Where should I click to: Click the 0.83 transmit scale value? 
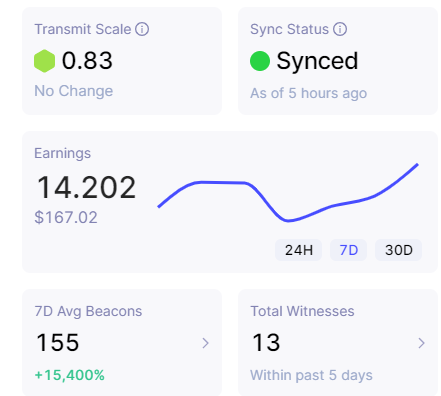[87, 61]
